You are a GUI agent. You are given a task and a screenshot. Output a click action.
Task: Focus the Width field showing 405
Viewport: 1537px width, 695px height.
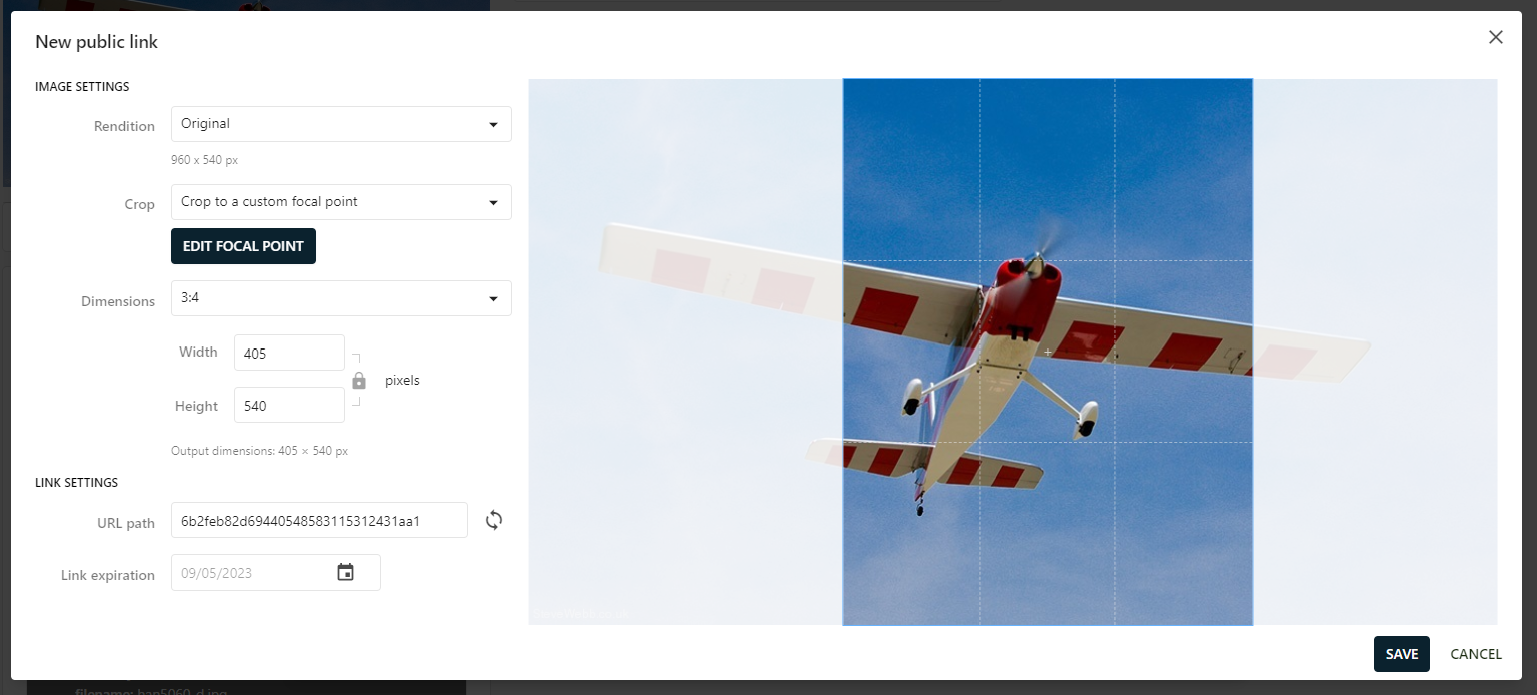tap(289, 353)
